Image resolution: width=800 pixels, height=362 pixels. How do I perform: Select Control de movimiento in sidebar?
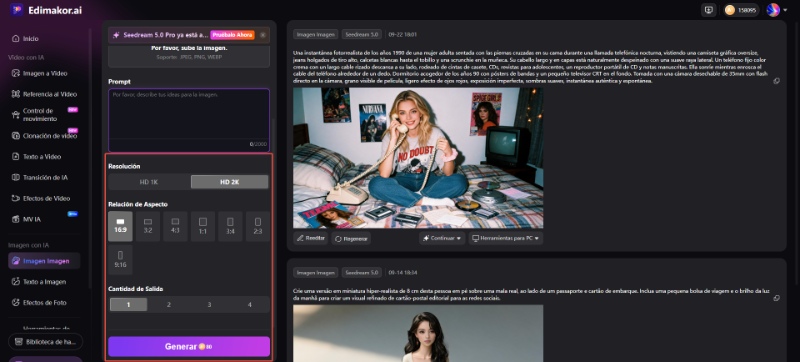pyautogui.click(x=44, y=115)
